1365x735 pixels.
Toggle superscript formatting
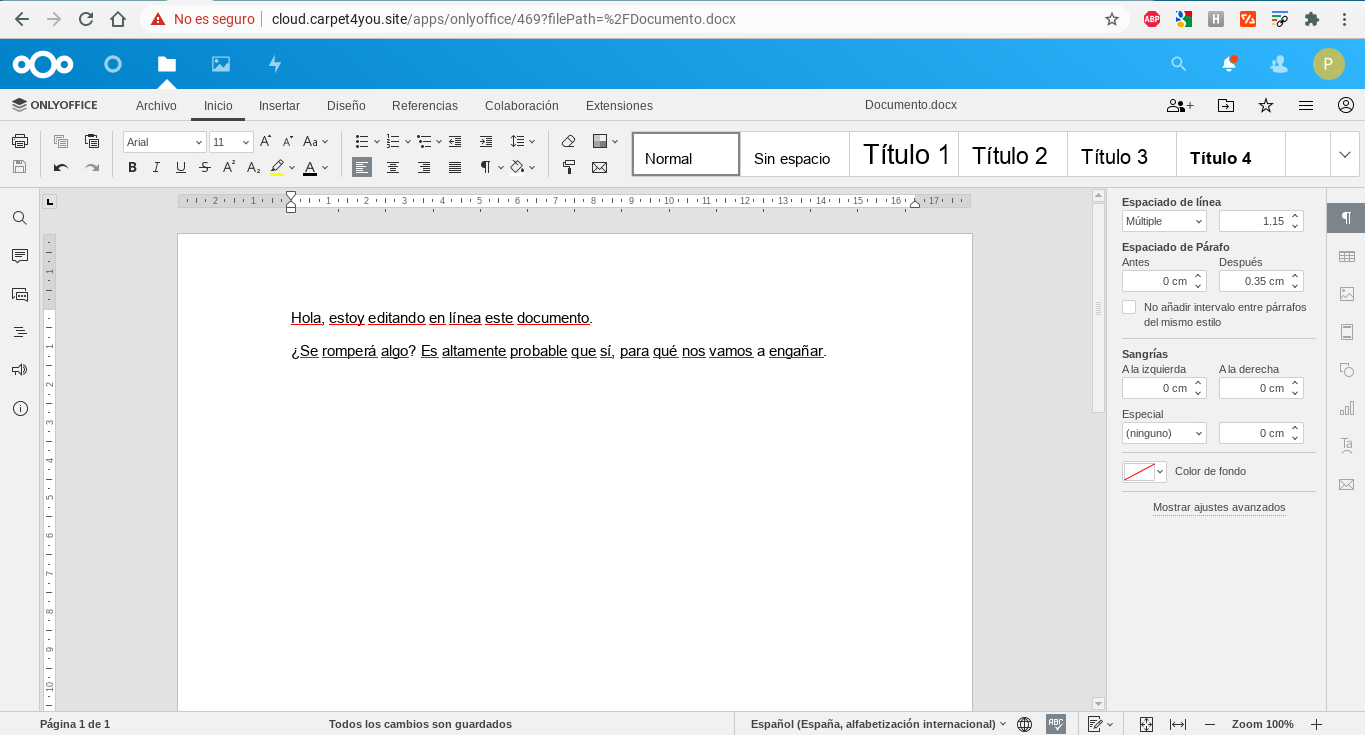tap(229, 167)
